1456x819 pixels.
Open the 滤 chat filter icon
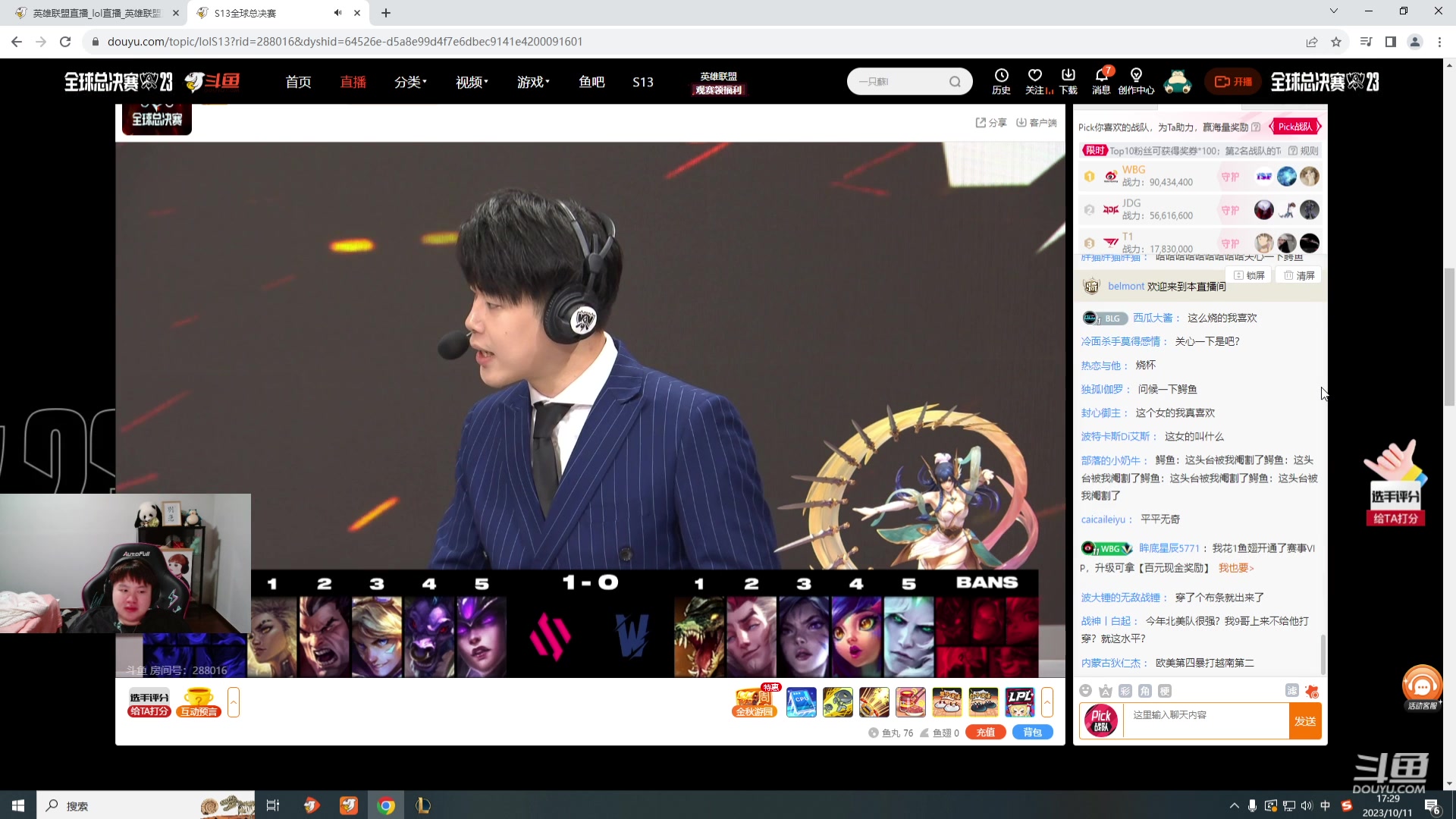tap(1292, 691)
